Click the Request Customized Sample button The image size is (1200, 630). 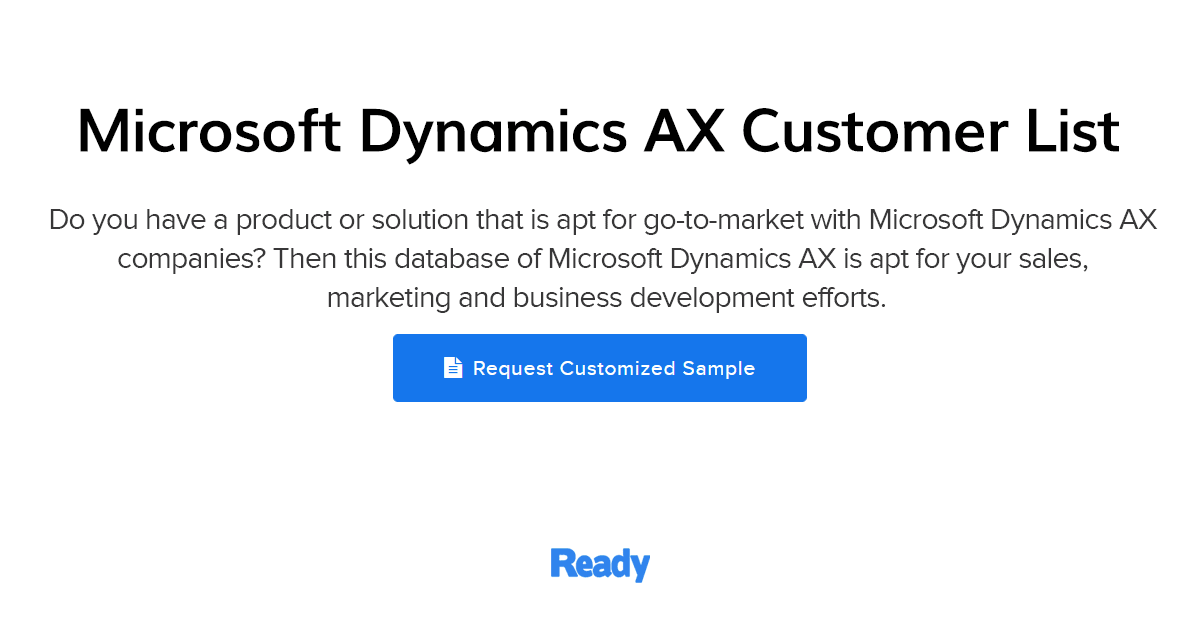point(600,367)
